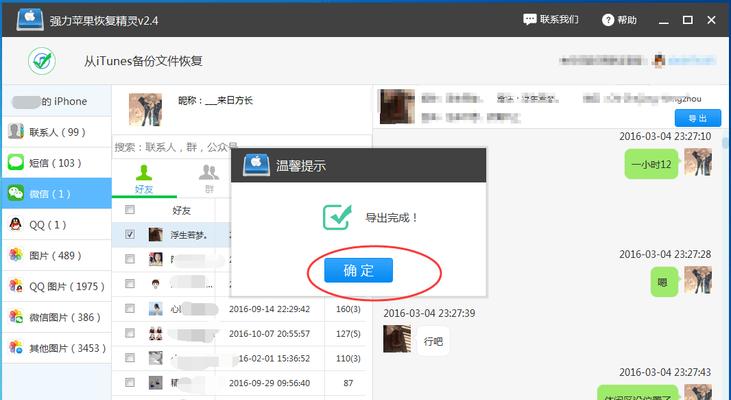Switch to the 群 groups tab
This screenshot has width=731, height=400.
click(208, 178)
